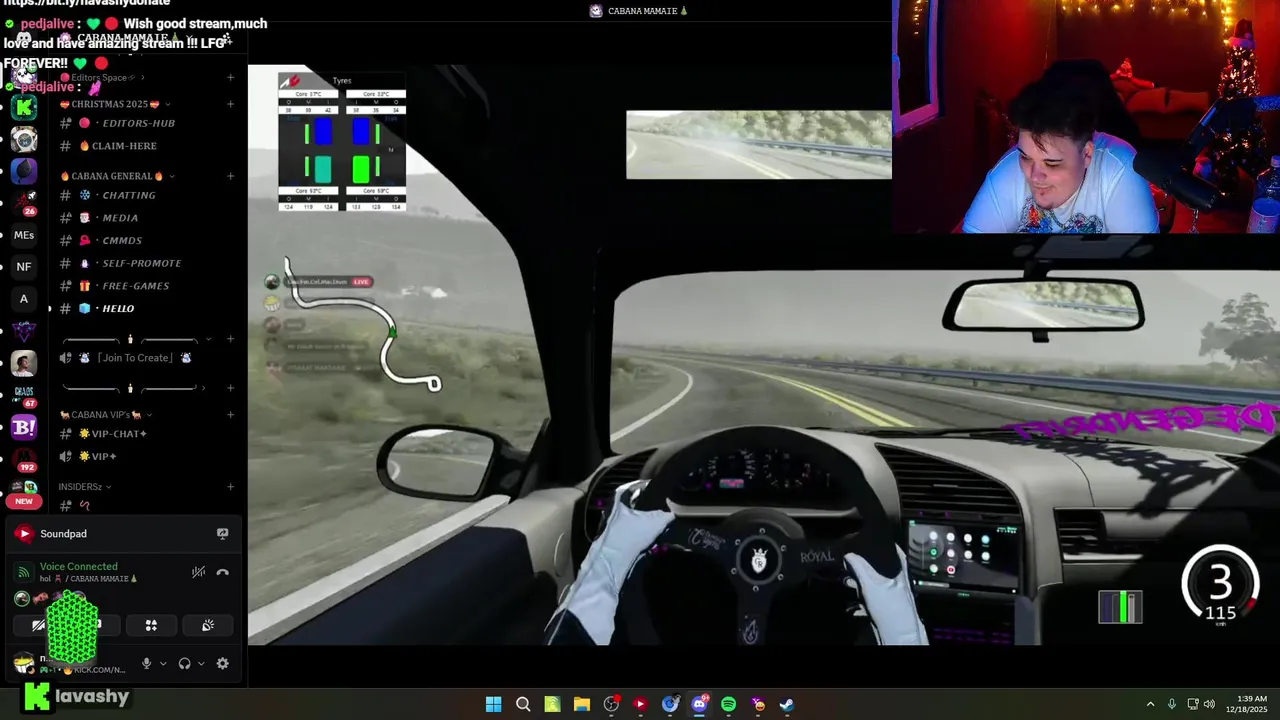Viewport: 1280px width, 720px height.
Task: Open Soundpad from taskbar
Action: point(640,704)
